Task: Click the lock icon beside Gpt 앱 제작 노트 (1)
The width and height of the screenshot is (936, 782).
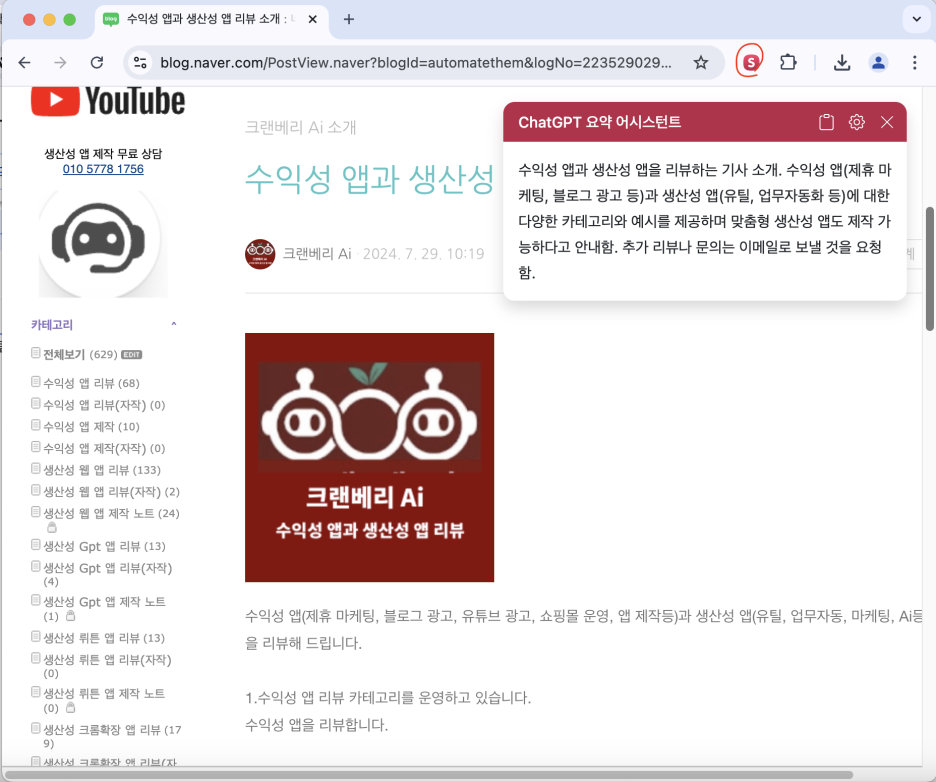Action: tap(70, 615)
